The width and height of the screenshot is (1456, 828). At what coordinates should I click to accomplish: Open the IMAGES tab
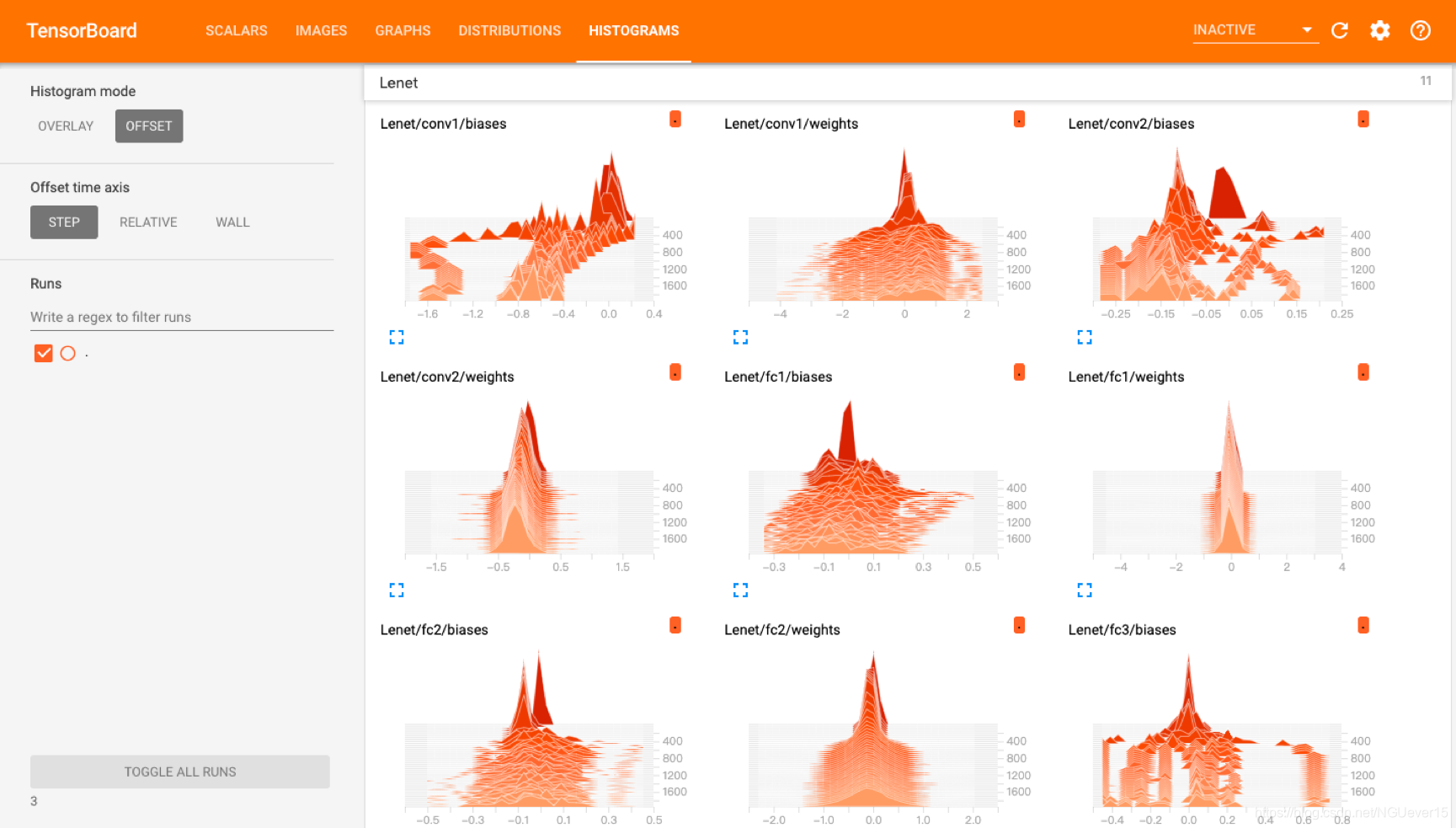(x=321, y=30)
